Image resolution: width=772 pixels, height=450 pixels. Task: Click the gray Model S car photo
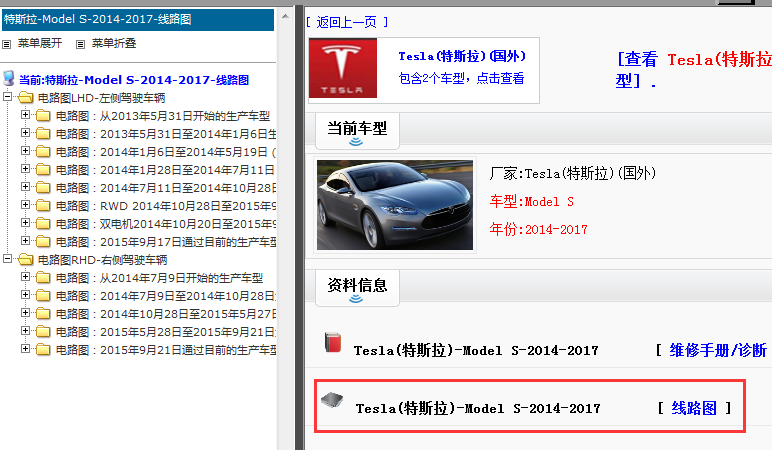coord(395,204)
